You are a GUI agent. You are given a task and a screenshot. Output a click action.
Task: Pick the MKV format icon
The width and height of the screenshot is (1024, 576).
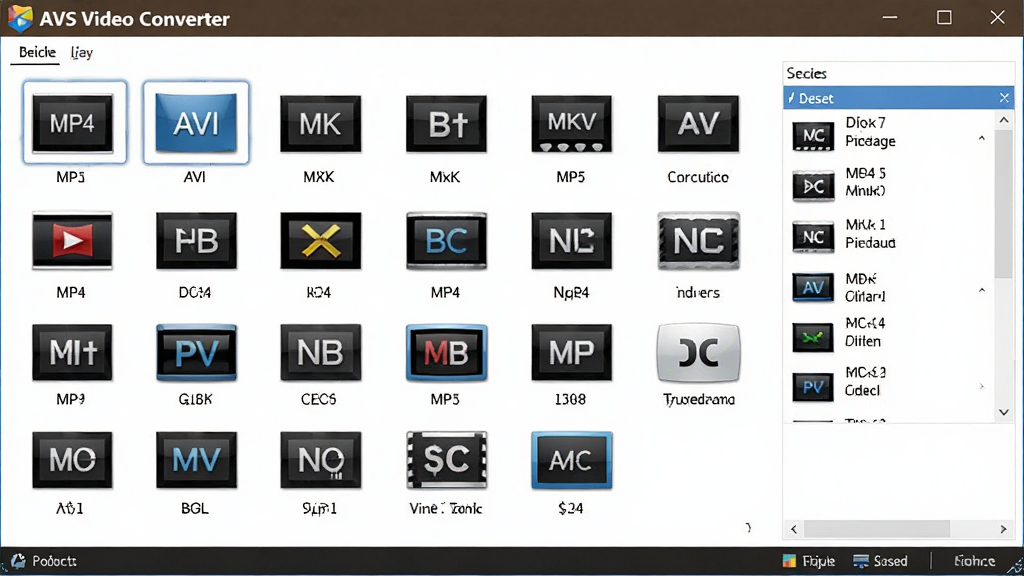pos(571,123)
